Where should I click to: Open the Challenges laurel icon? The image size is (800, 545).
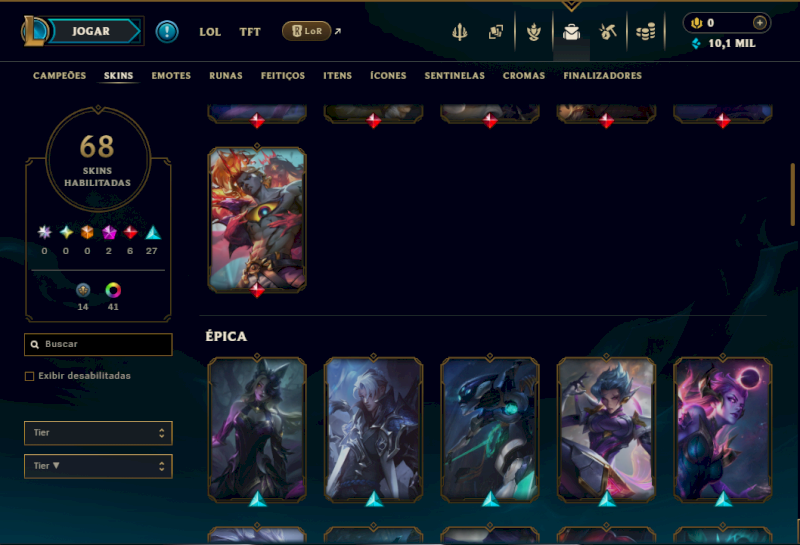(534, 32)
